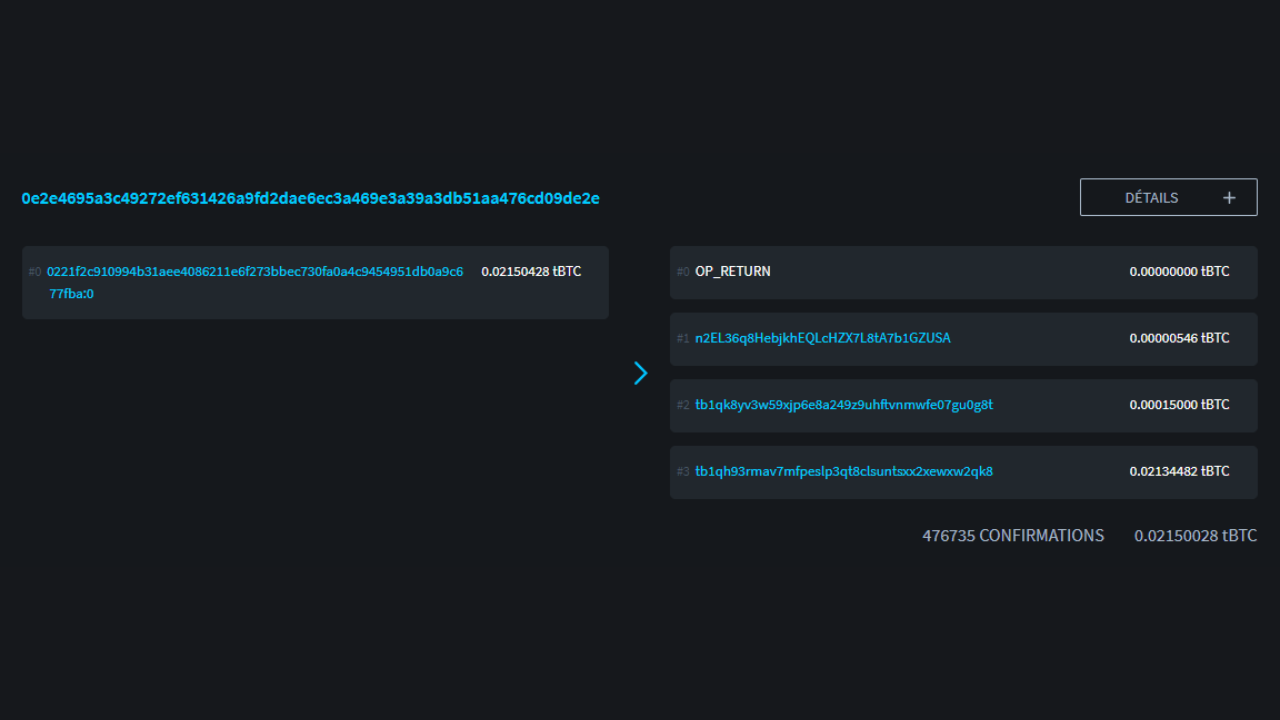Click the #2 output index label
The height and width of the screenshot is (720, 1280).
tap(683, 405)
